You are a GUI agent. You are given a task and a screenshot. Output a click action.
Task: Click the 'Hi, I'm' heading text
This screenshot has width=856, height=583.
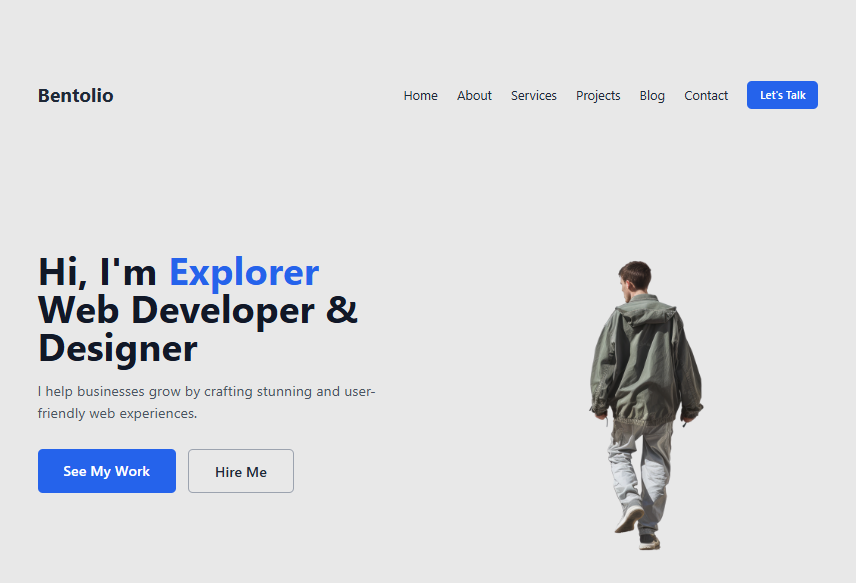[97, 272]
